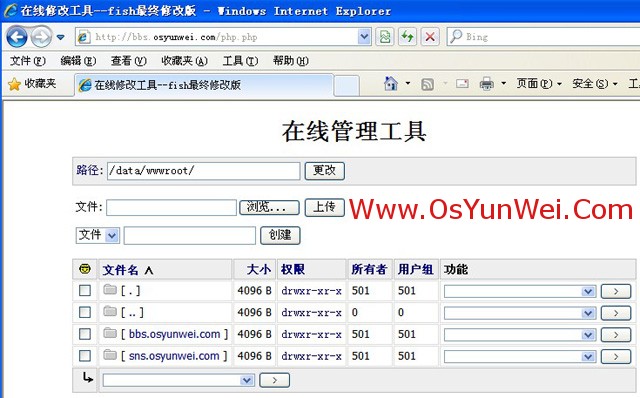This screenshot has height=398, width=640.
Task: Check the box for bbs.osyunwei.com folder
Action: [85, 334]
